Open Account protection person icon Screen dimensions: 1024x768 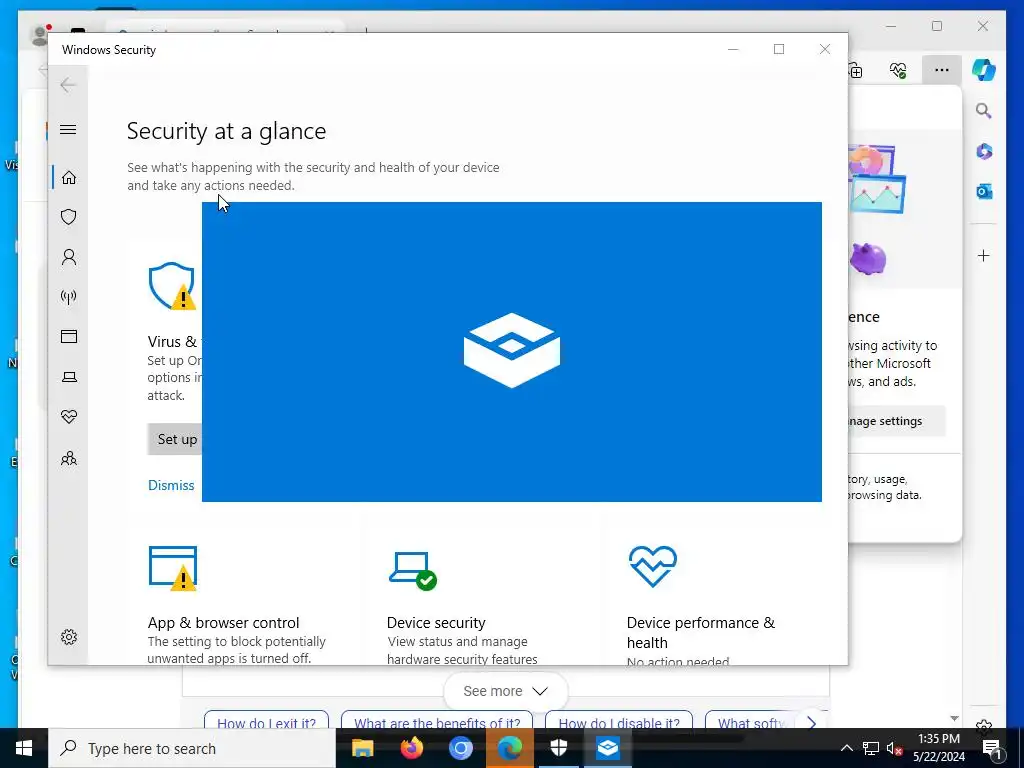69,257
